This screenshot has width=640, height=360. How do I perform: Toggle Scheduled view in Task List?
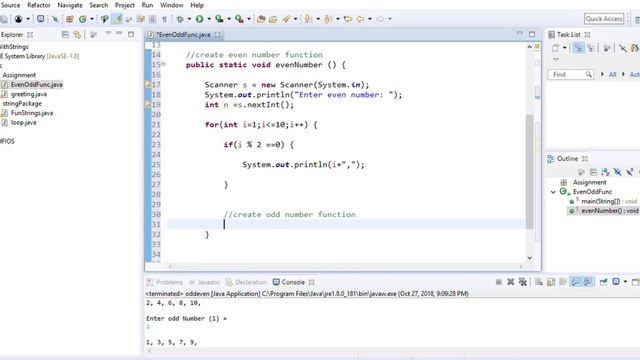(590, 48)
